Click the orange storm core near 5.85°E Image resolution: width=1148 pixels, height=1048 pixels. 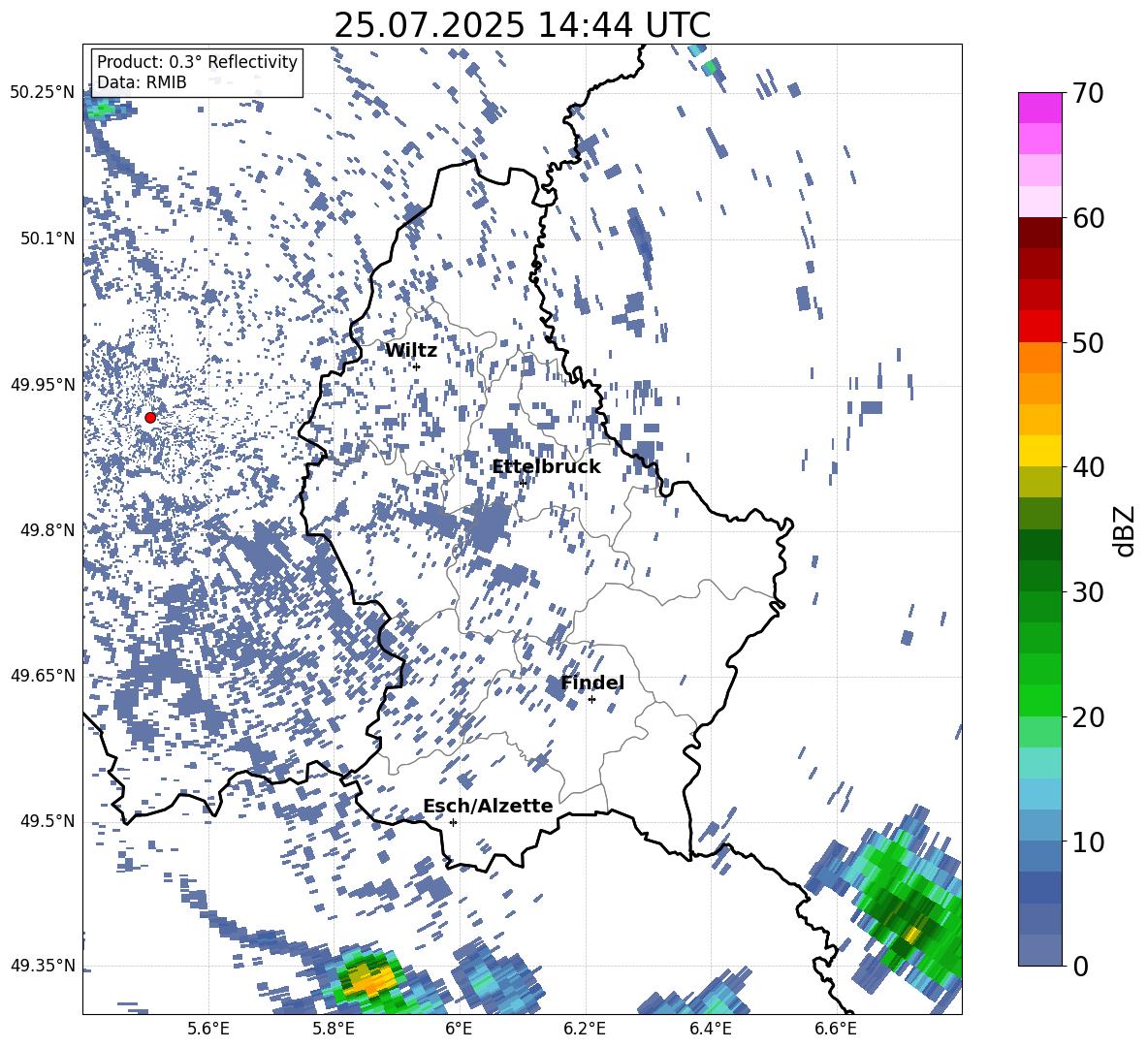[x=370, y=979]
